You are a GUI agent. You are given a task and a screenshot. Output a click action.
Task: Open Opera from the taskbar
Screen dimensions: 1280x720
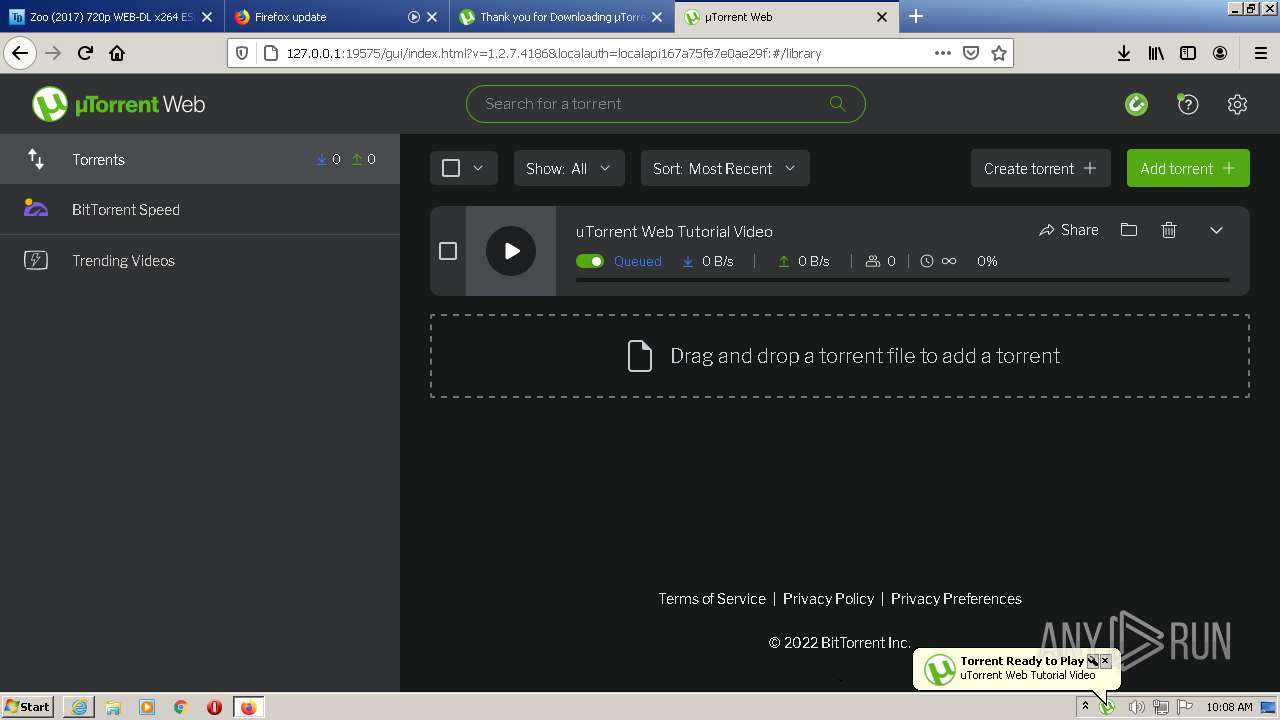coord(214,707)
